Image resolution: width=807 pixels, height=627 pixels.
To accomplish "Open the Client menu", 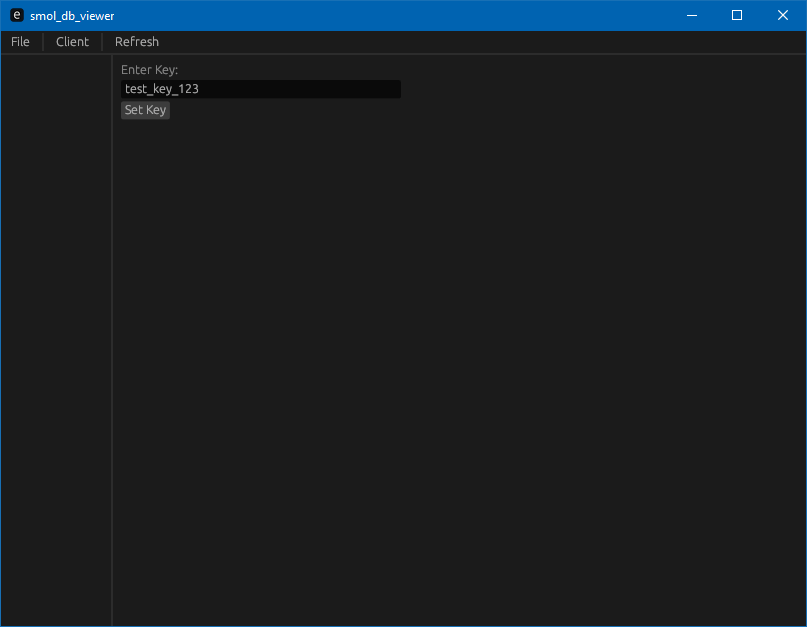I will [72, 42].
